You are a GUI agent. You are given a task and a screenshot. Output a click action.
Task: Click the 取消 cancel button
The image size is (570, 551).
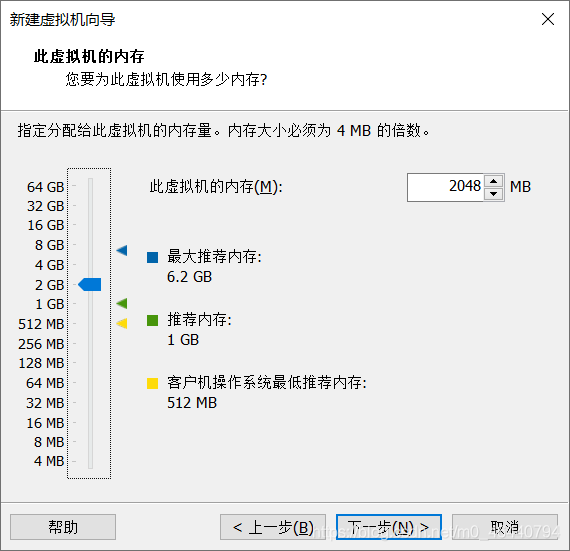coord(505,527)
